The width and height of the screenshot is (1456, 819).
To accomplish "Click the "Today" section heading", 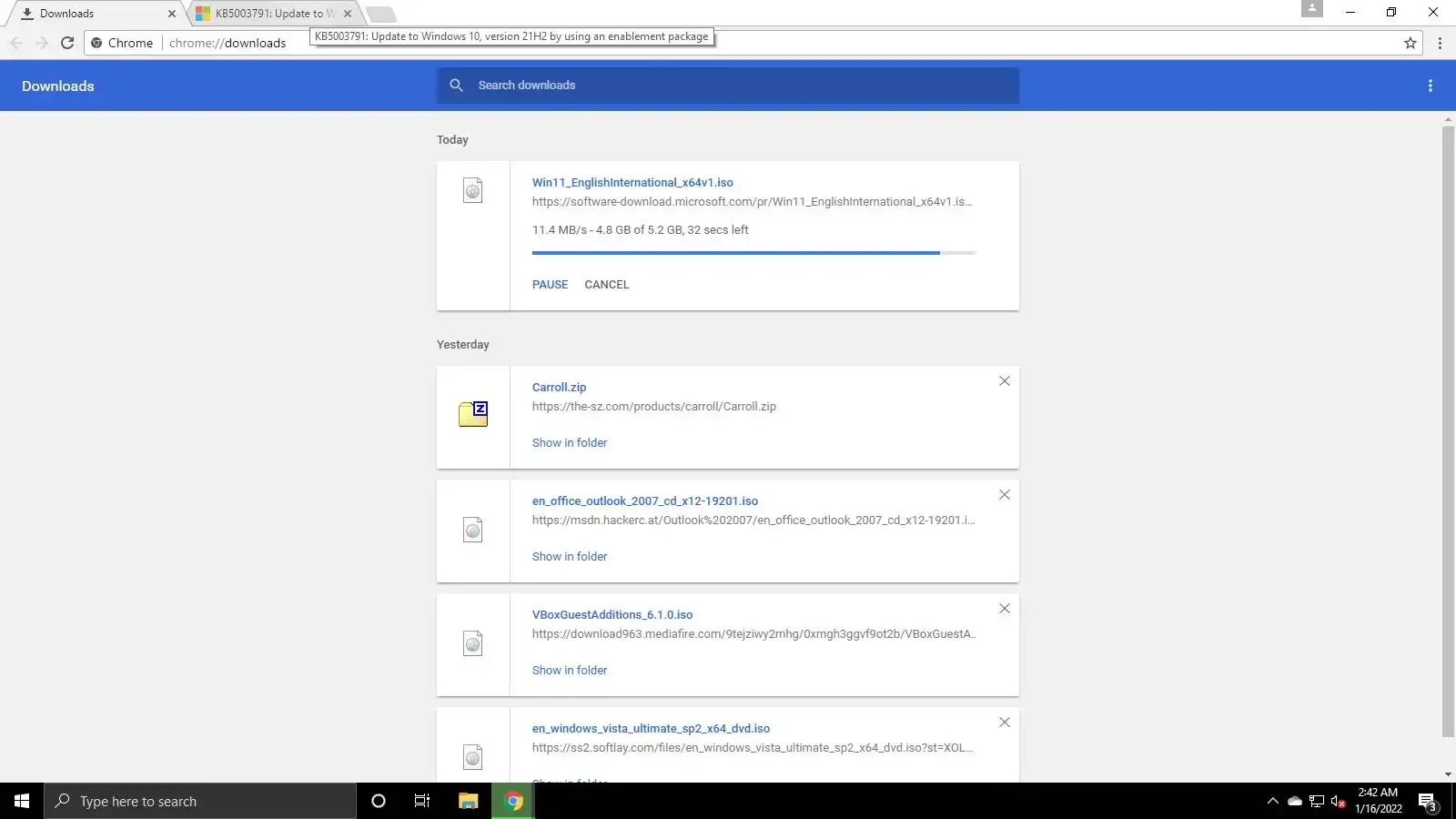I will tap(452, 140).
